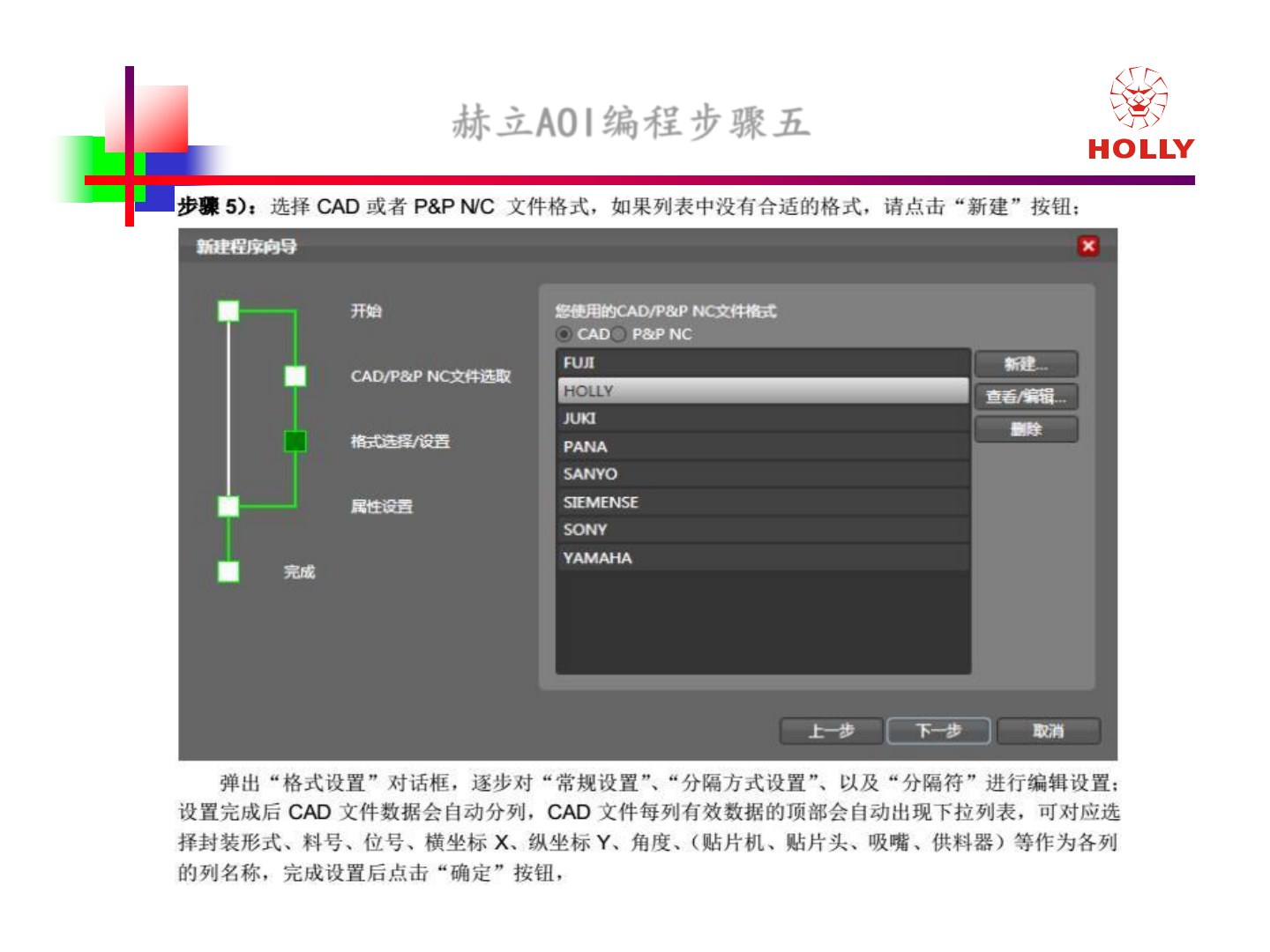Click the dark green 格式选择/设置 step node
This screenshot has height=952, width=1270.
click(295, 441)
